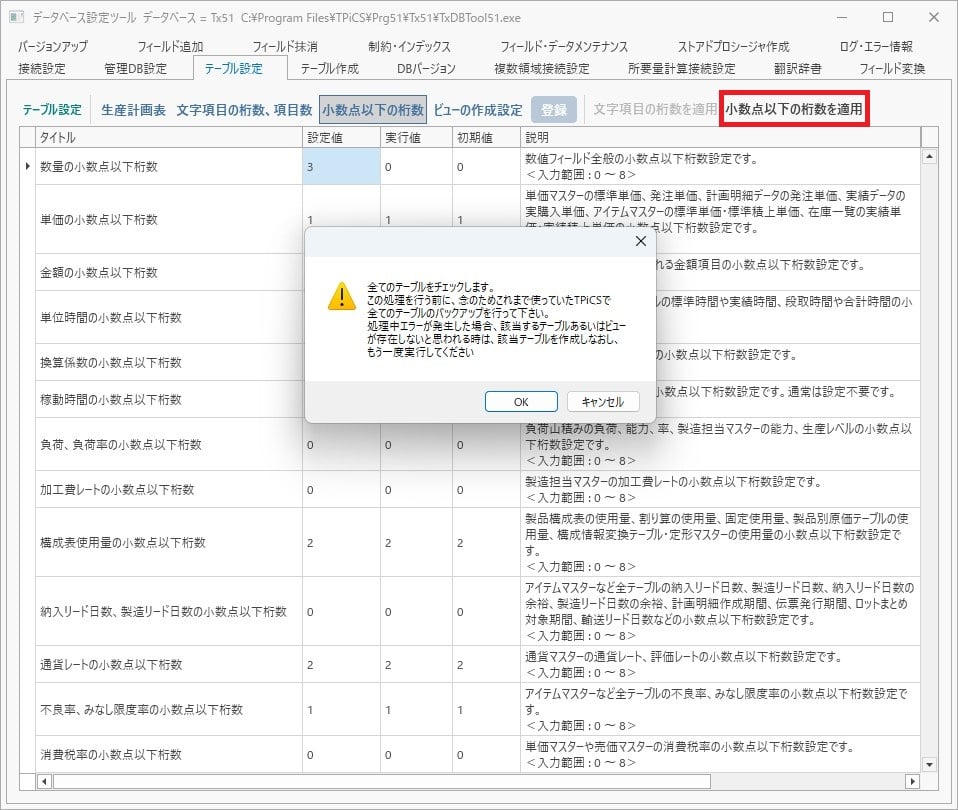The width and height of the screenshot is (958, 810).
Task: Open the バージョンアップ tab
Action: [53, 46]
